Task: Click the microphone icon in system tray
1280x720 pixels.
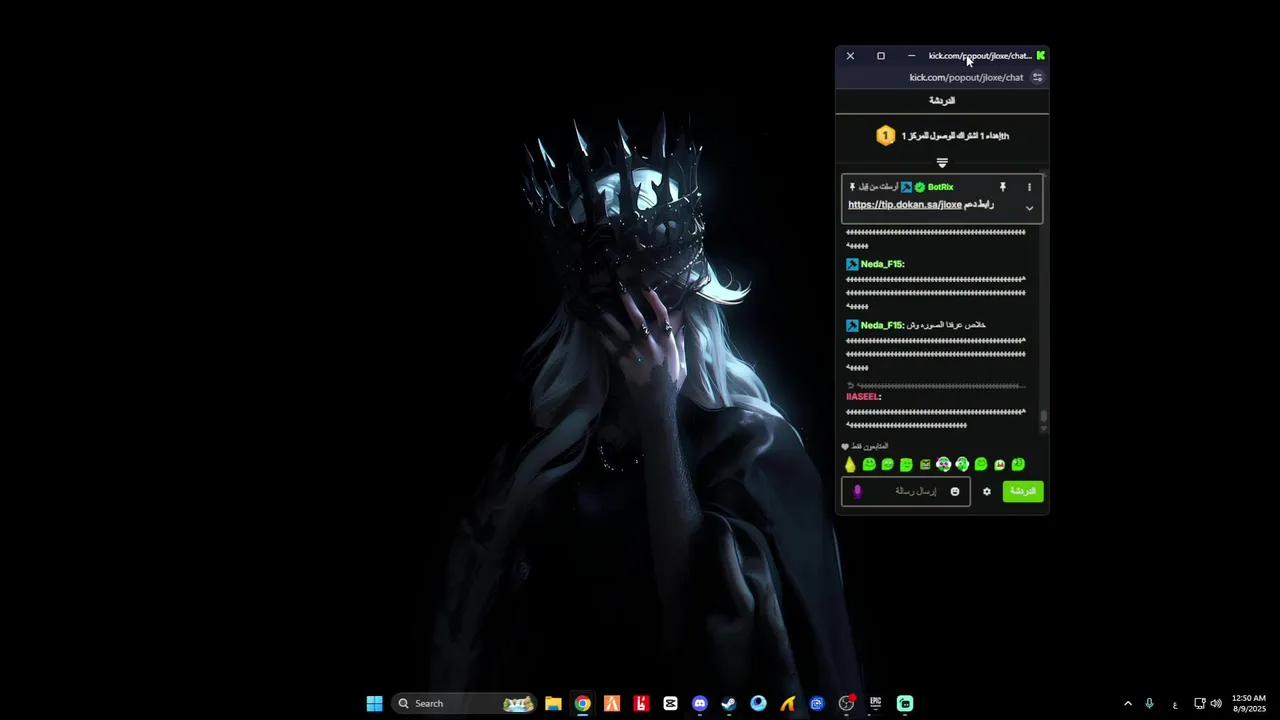Action: [x=1149, y=704]
